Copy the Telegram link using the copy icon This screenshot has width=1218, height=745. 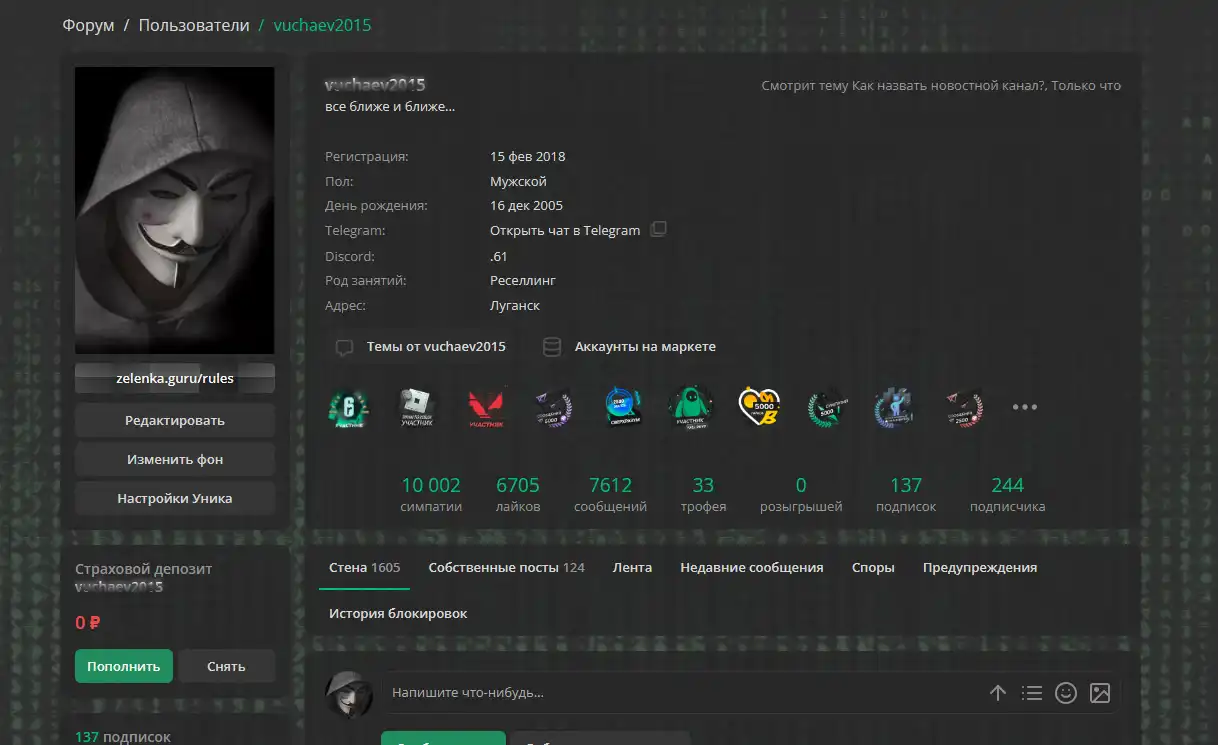click(658, 230)
